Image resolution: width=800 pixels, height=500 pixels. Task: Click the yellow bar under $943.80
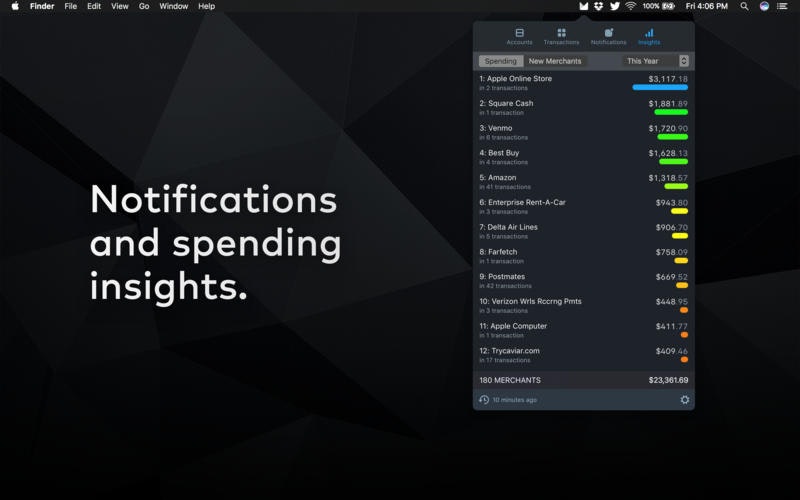tap(680, 211)
